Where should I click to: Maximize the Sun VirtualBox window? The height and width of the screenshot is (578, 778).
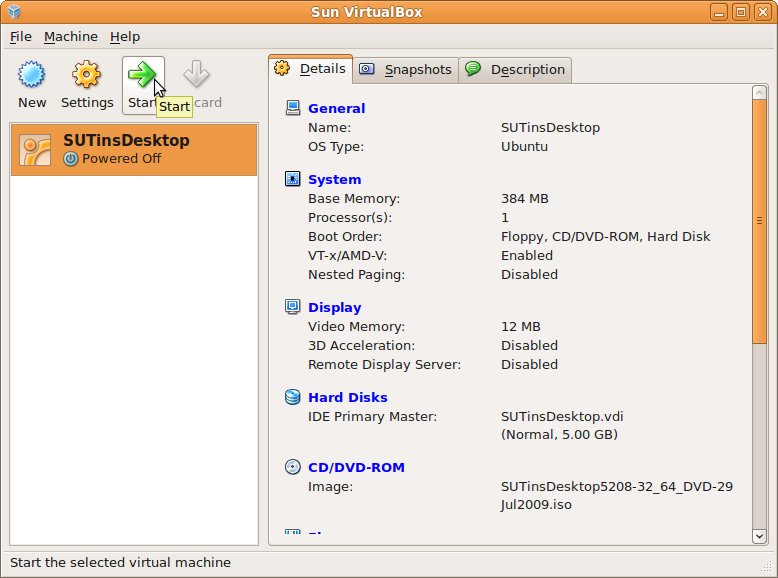point(741,12)
